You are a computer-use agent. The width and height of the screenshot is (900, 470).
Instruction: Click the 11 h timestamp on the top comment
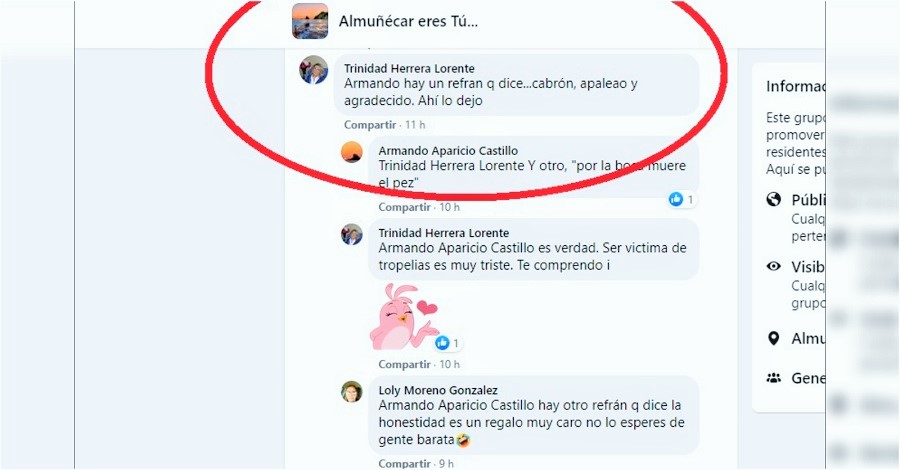[x=415, y=125]
